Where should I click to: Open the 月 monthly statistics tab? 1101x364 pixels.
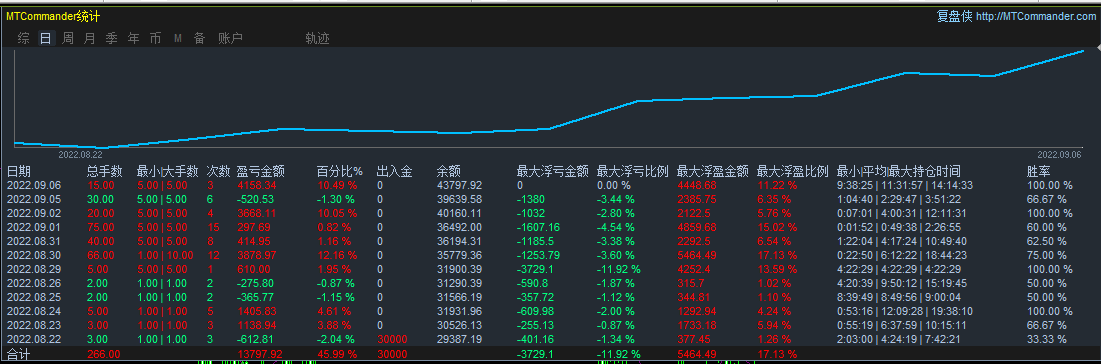click(90, 39)
